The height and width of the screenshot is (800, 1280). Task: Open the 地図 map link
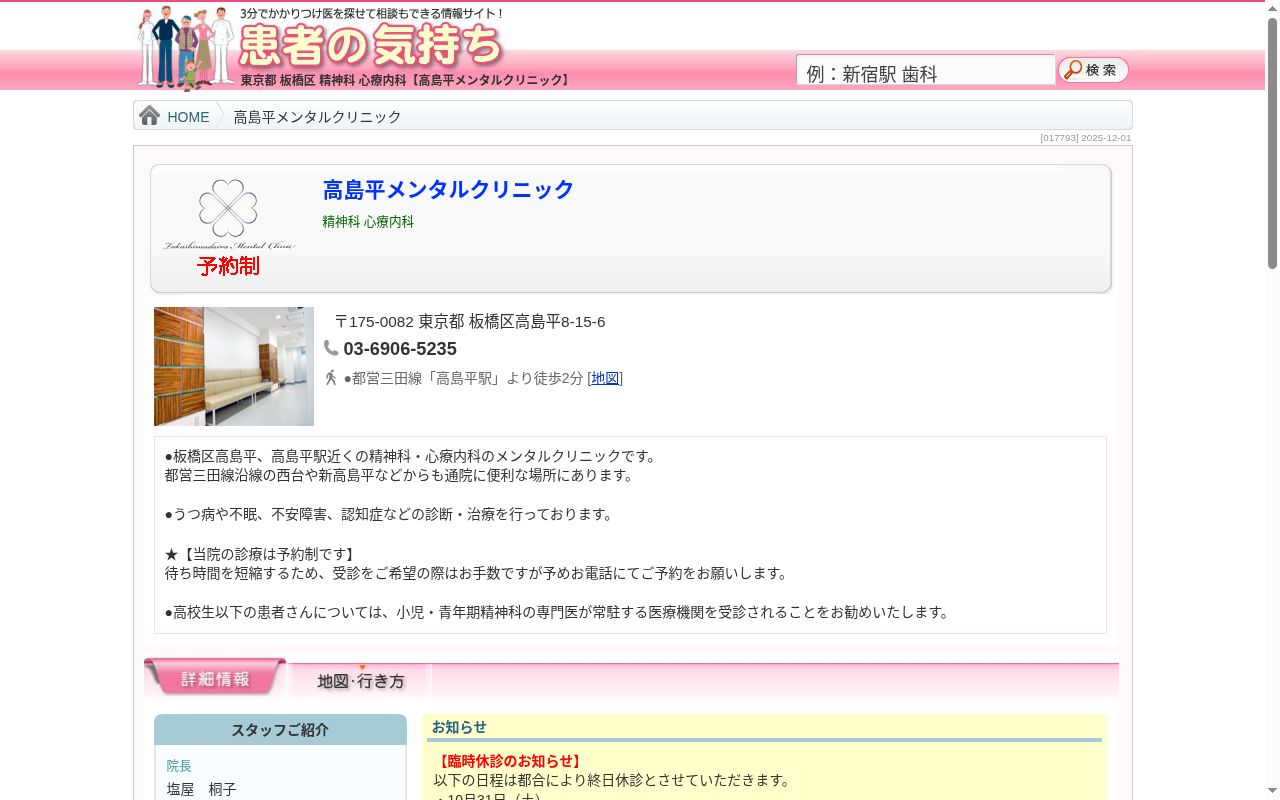point(605,378)
